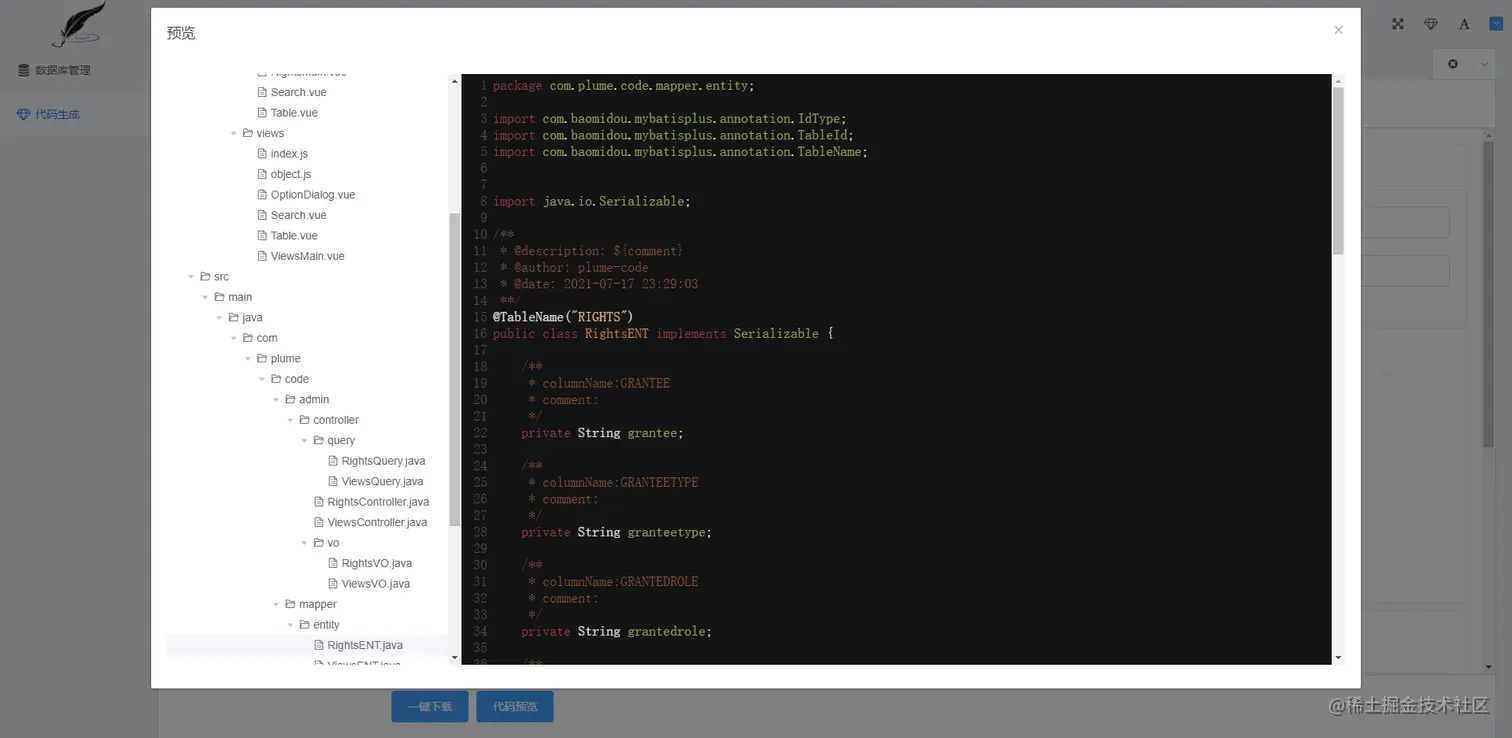
Task: Click the OptionDialog.vue file icon
Action: [262, 195]
